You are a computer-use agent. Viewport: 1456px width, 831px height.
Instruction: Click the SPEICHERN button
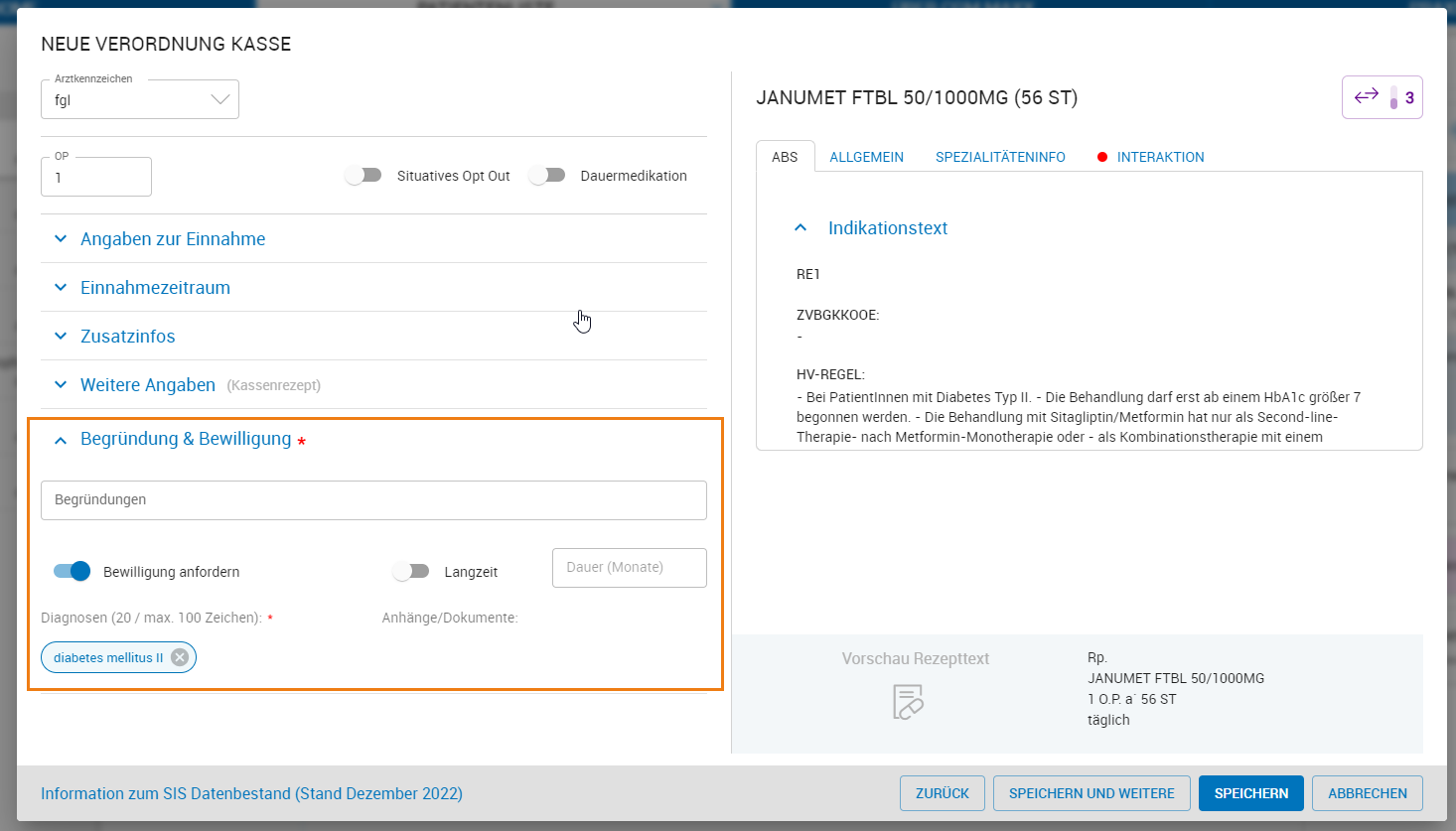[1251, 793]
